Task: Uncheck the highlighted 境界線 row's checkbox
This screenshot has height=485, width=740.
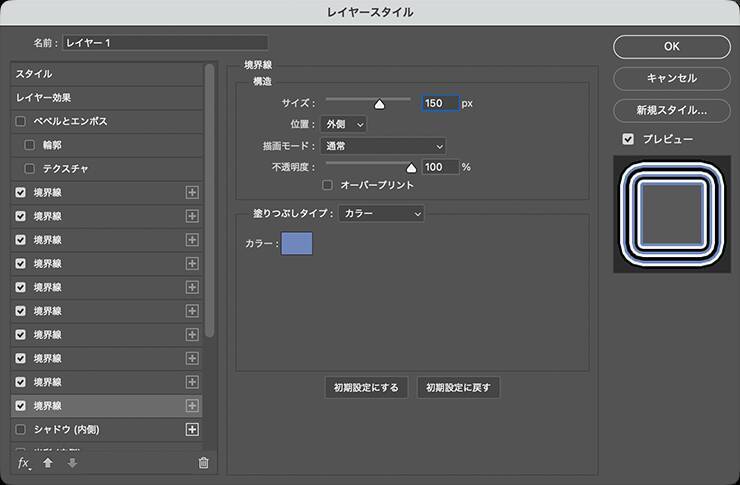Action: (20, 406)
